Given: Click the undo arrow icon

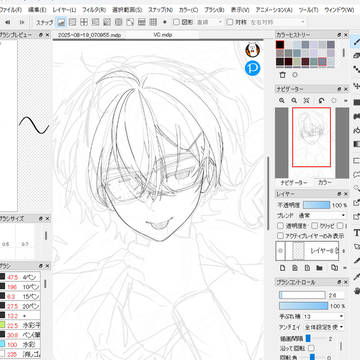Looking at the screenshot, I should tap(7, 22).
